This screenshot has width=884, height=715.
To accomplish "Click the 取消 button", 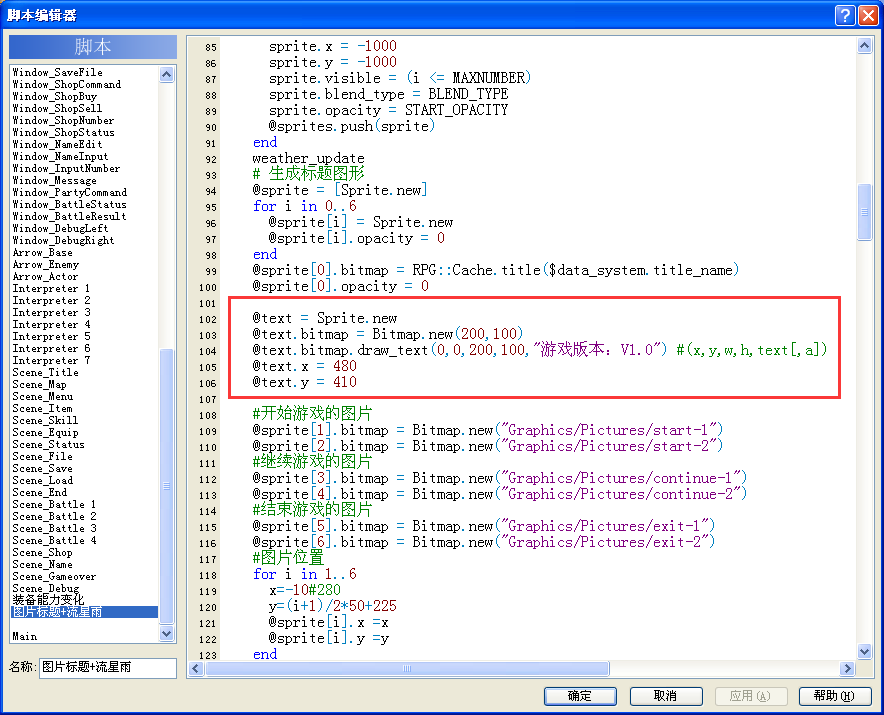I will point(666,696).
